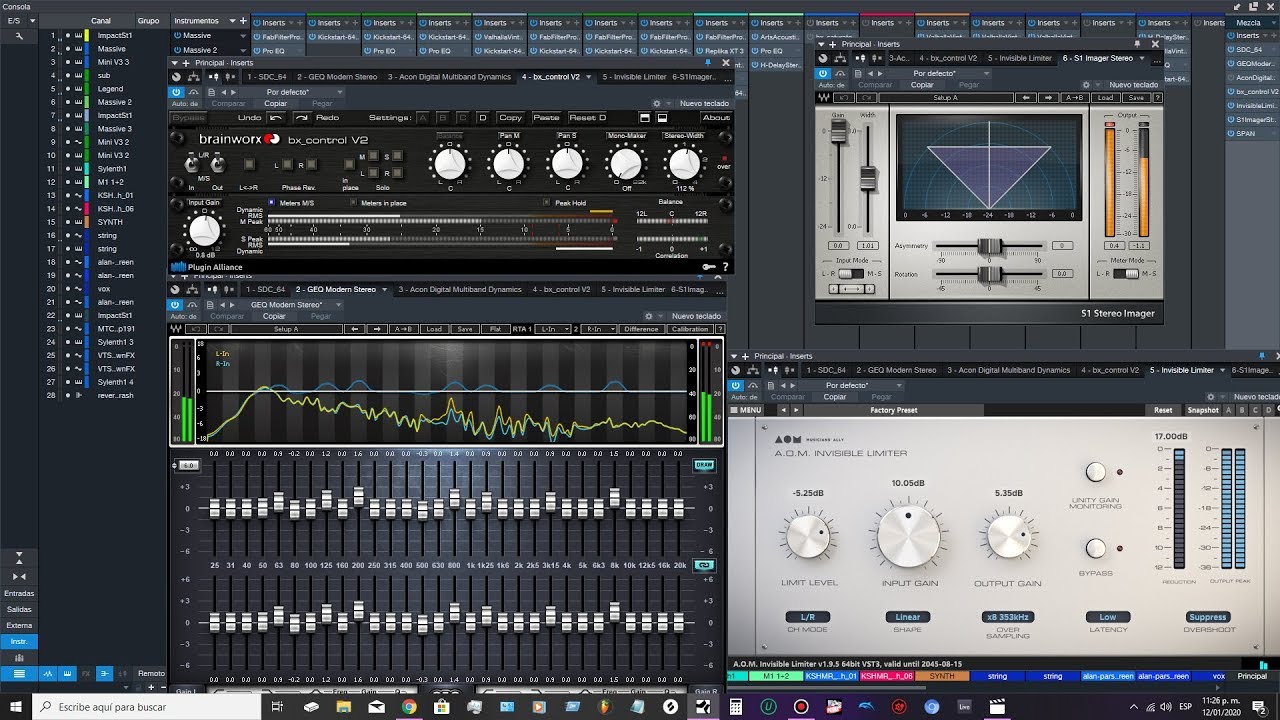Click the wrench icon in the Consola panel
Viewport: 1280px width, 720px height.
click(19, 36)
